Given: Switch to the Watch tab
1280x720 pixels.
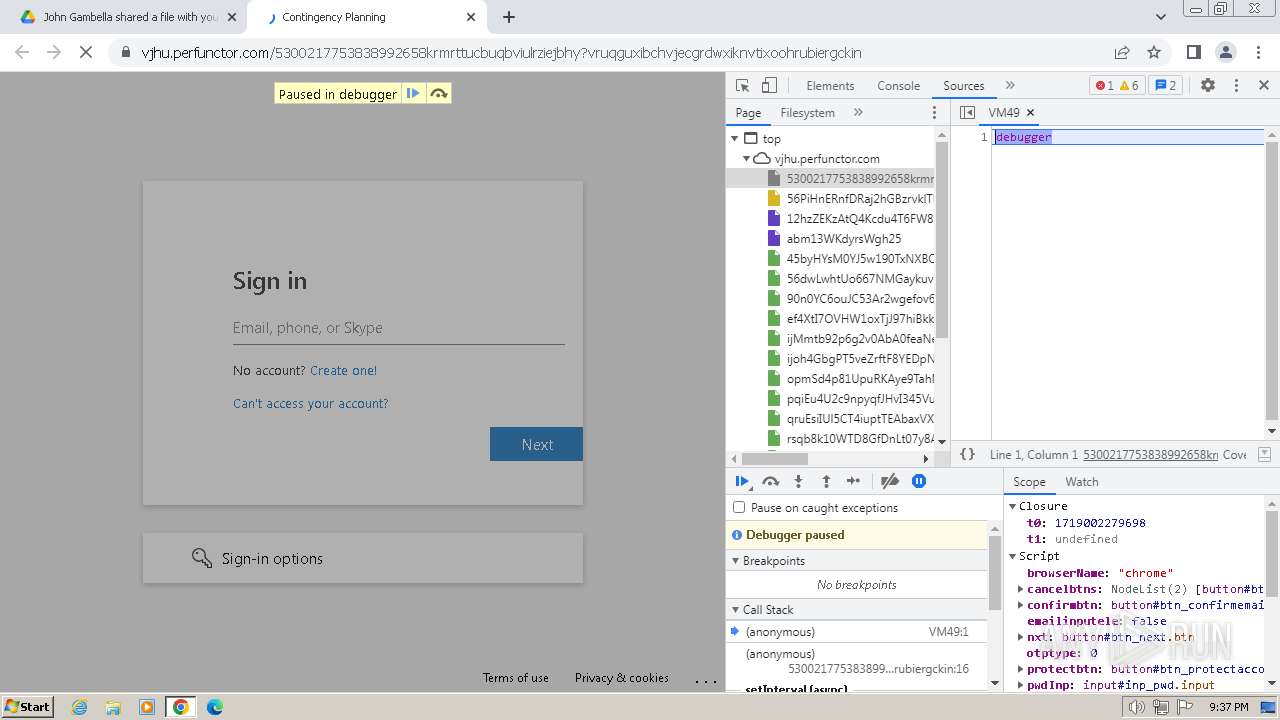Looking at the screenshot, I should point(1081,482).
